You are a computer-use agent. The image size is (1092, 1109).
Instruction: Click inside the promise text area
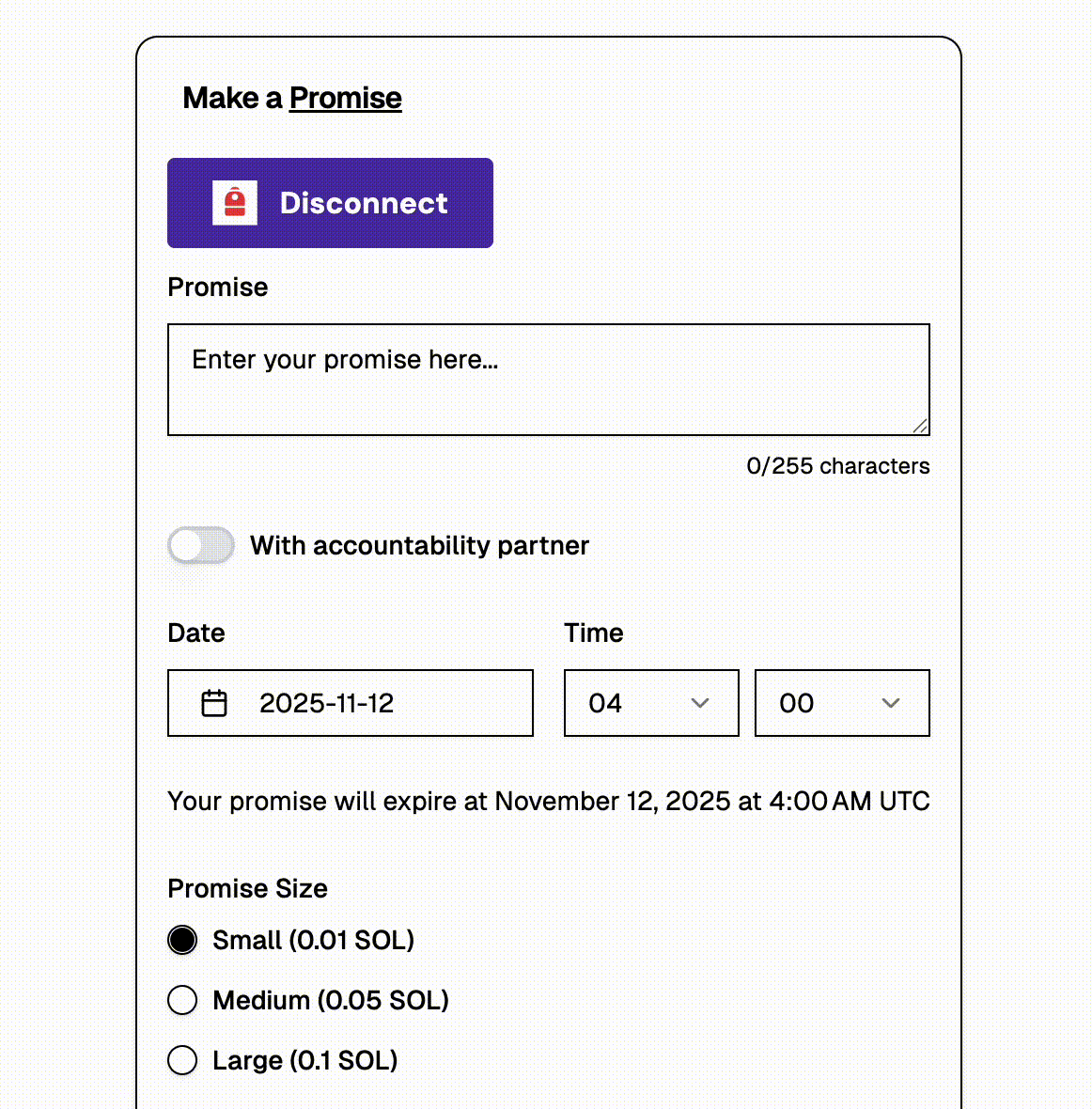coord(548,380)
